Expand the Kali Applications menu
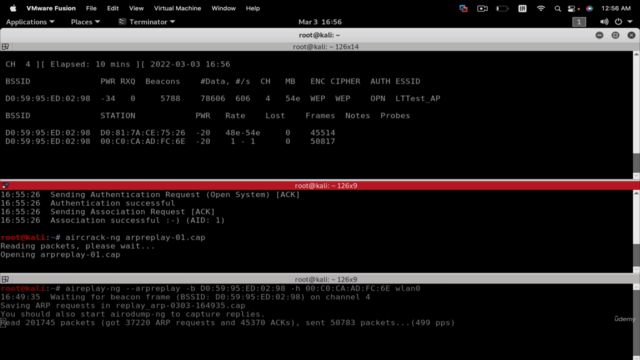 30,22
